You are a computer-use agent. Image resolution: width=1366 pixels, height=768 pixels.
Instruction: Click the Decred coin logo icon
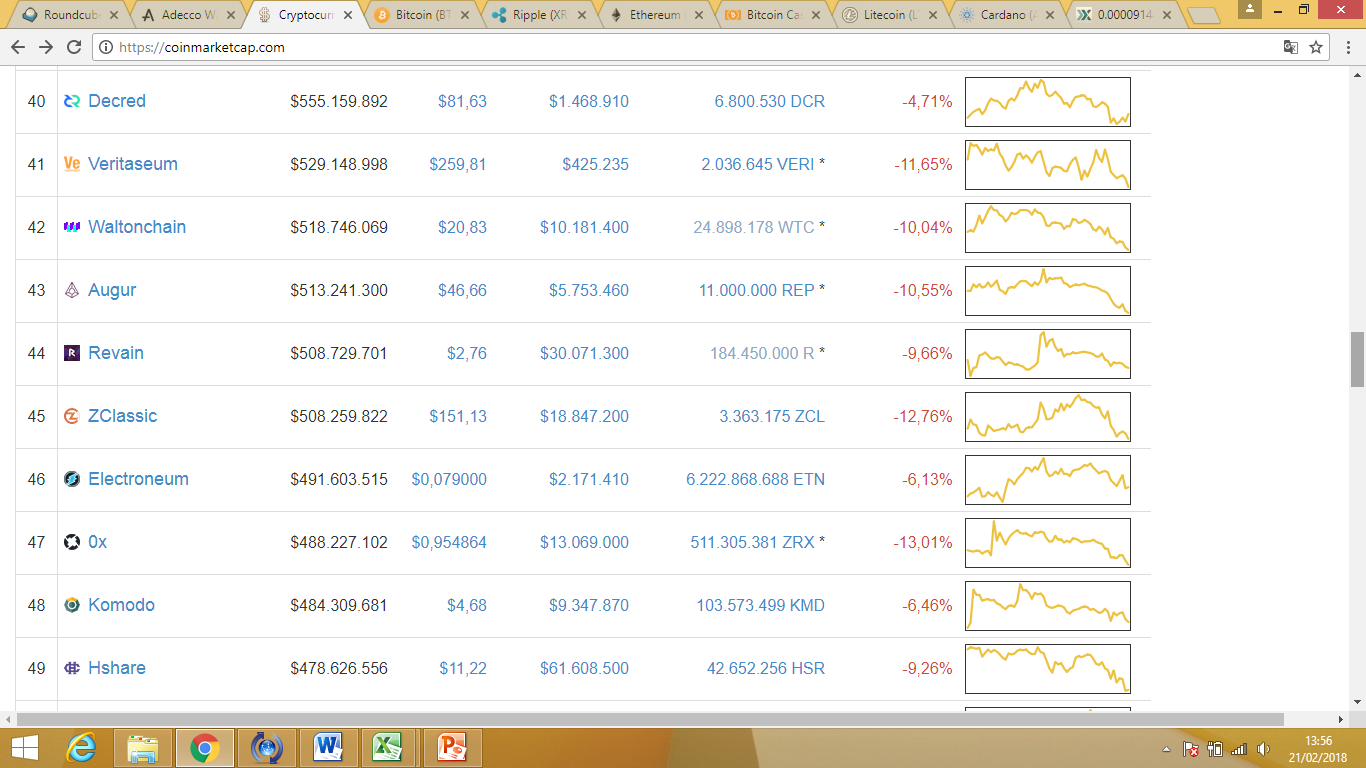72,101
